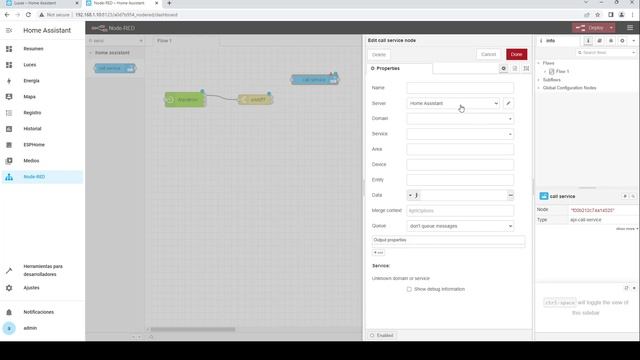Screen dimensions: 640x360
Task: Add an output property
Action: (378, 253)
